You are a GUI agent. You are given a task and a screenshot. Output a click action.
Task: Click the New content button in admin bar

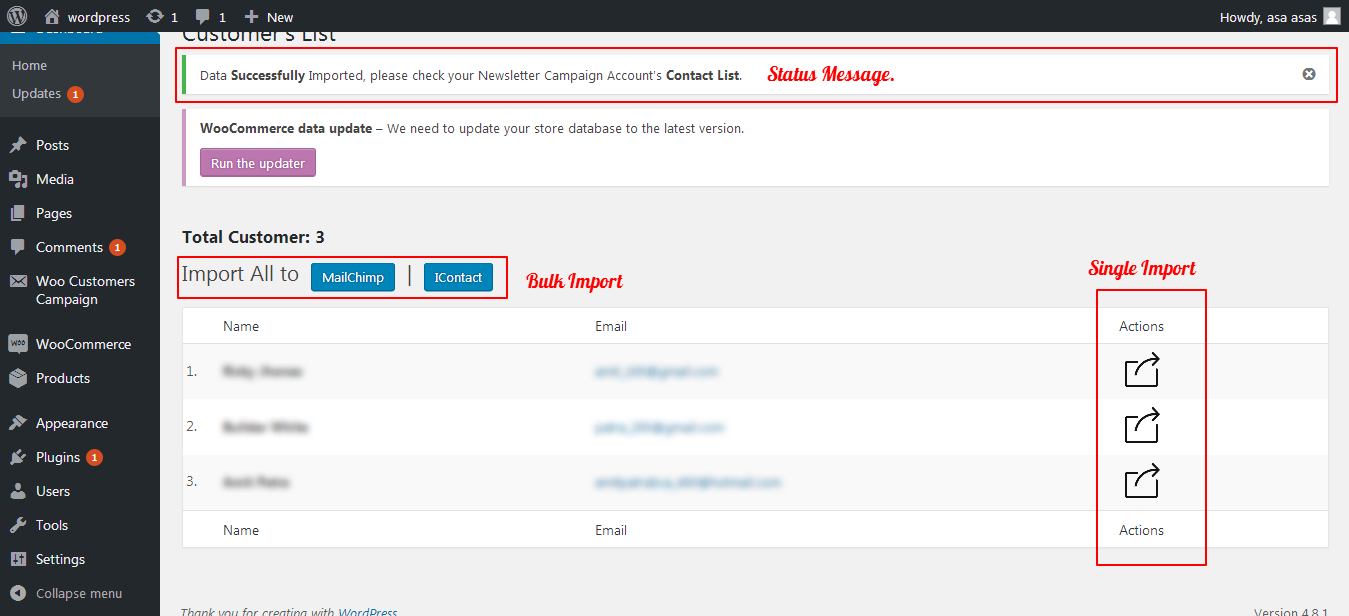269,17
